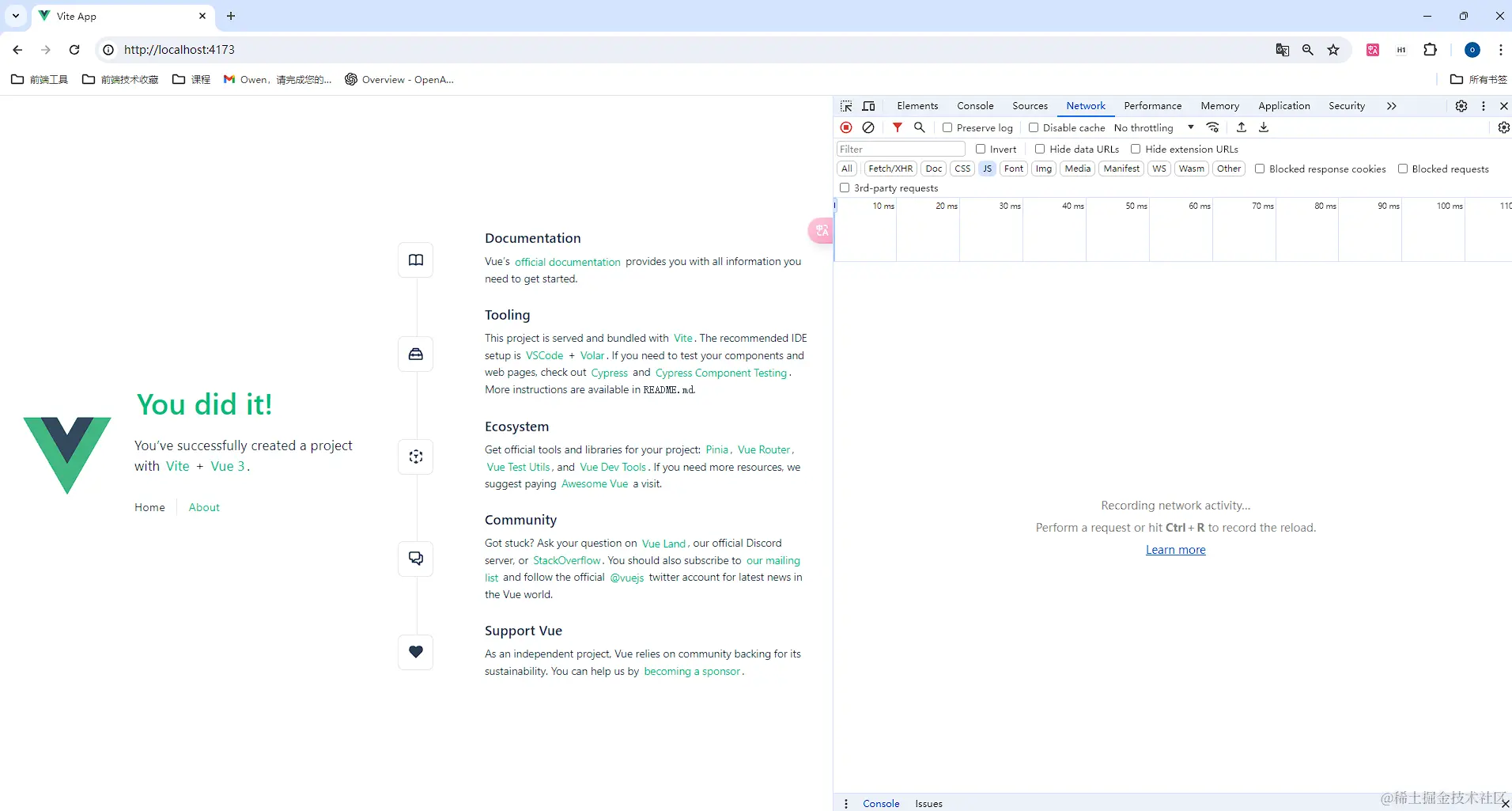Activate the DevTools inspect element picker
This screenshot has height=811, width=1512.
pos(846,106)
